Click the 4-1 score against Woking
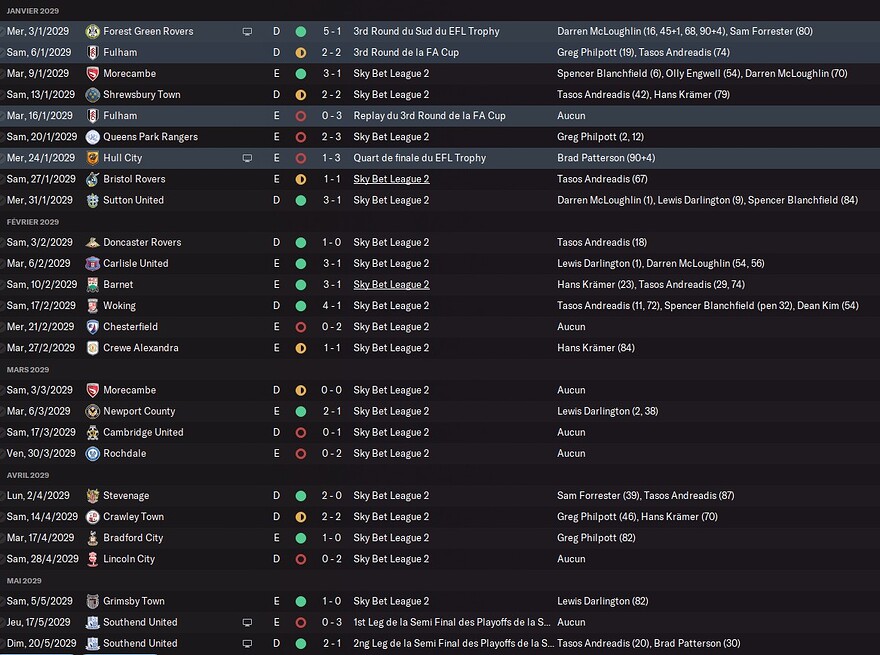 [x=331, y=306]
